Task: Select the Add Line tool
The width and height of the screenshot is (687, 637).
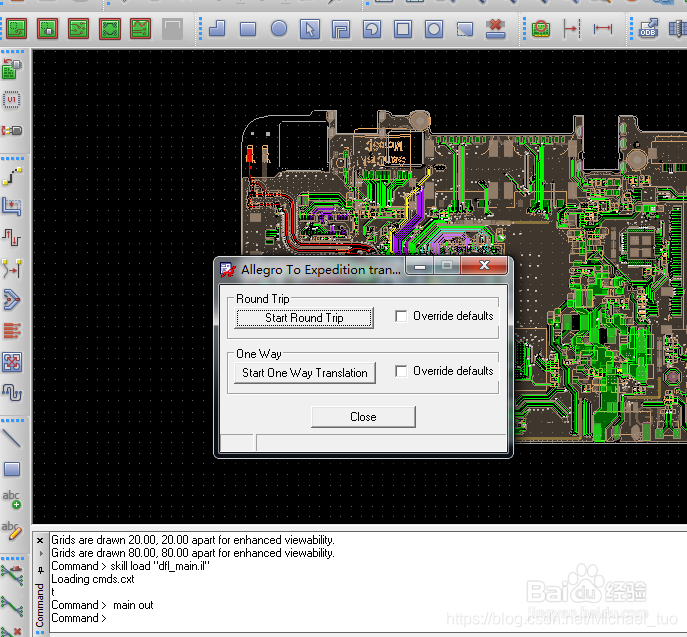Action: [12, 438]
